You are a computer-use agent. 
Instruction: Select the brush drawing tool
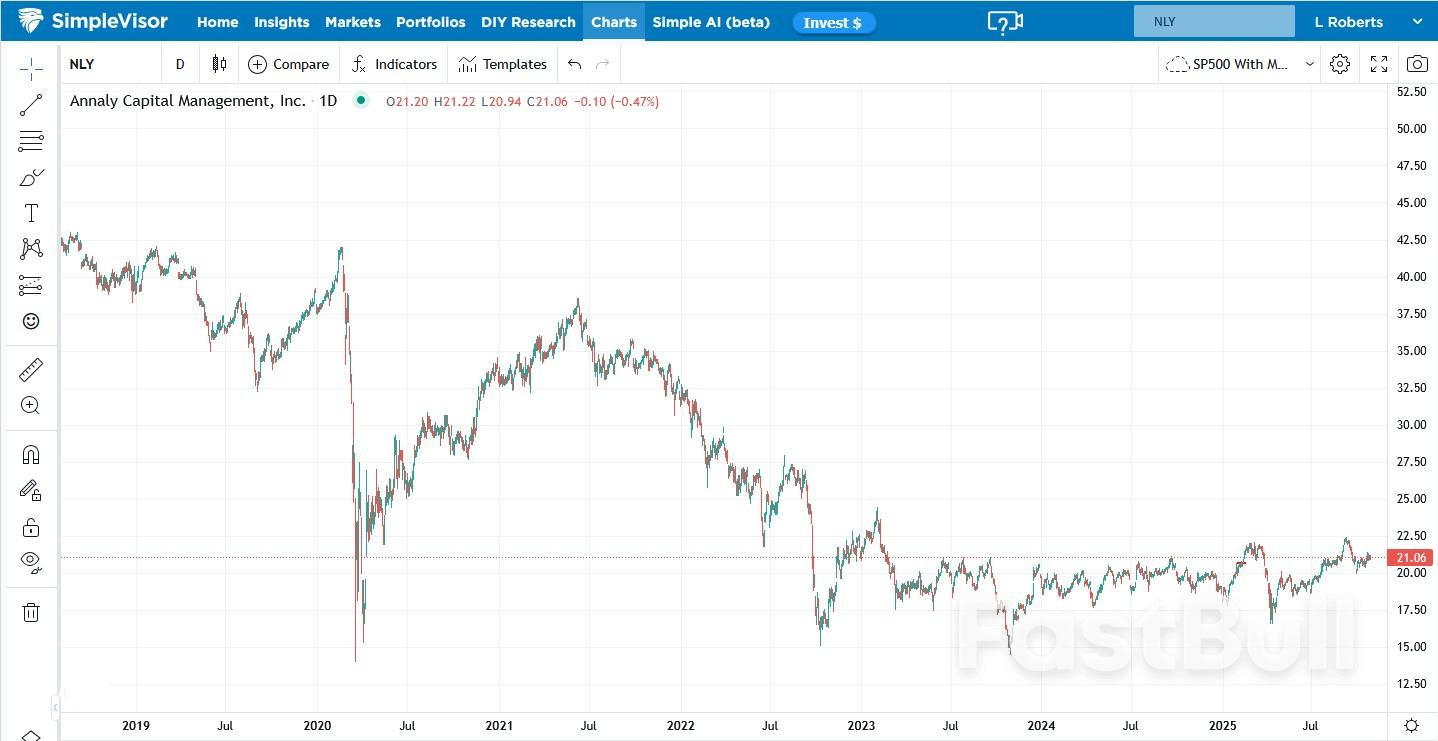point(30,177)
